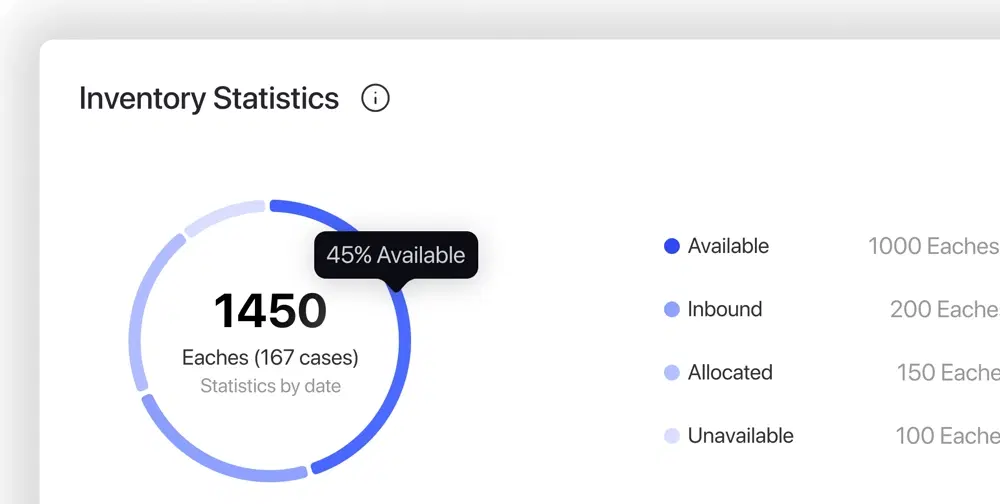Select the Allocated legend label
The image size is (1000, 504).
730,373
